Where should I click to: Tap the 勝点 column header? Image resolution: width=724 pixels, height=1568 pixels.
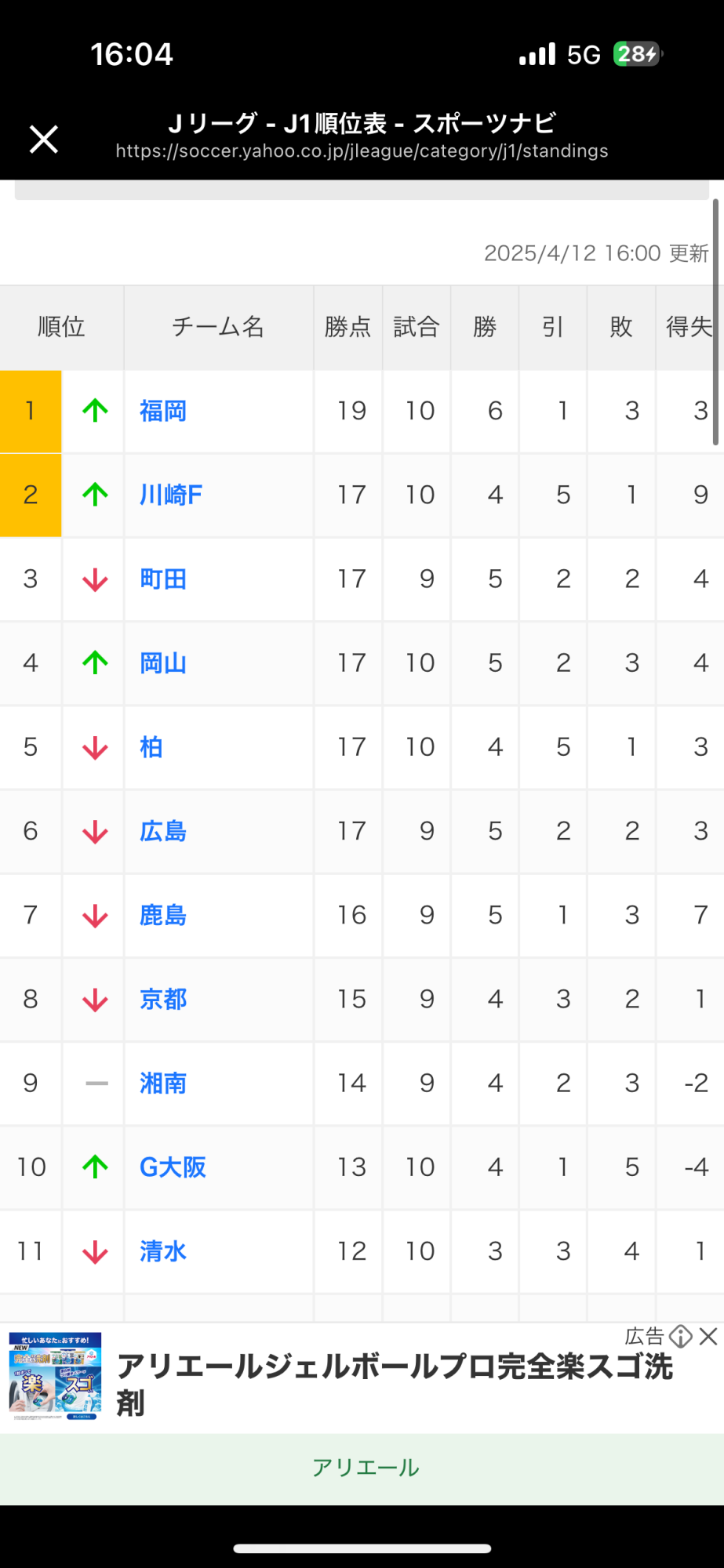(347, 327)
